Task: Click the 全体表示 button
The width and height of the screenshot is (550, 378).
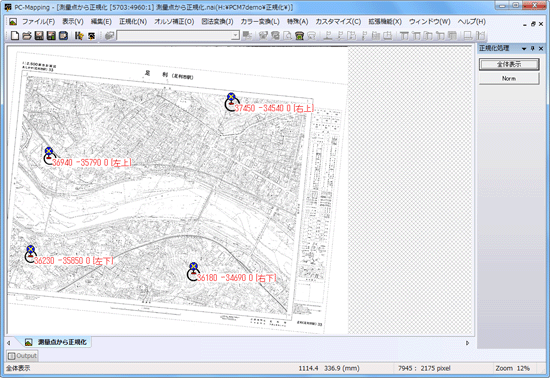Action: [x=509, y=64]
